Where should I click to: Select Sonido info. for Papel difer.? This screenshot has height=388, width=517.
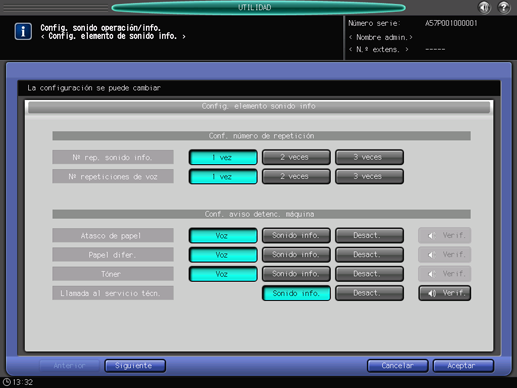[x=296, y=255]
